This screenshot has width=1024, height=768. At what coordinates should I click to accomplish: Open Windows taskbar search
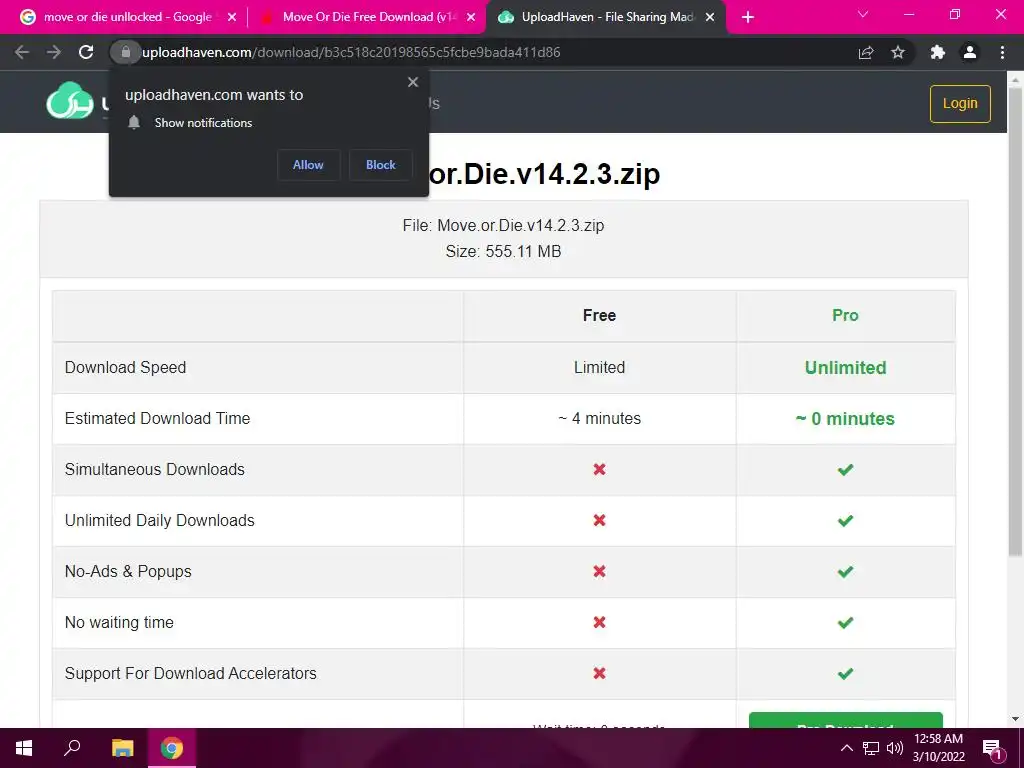coord(72,748)
